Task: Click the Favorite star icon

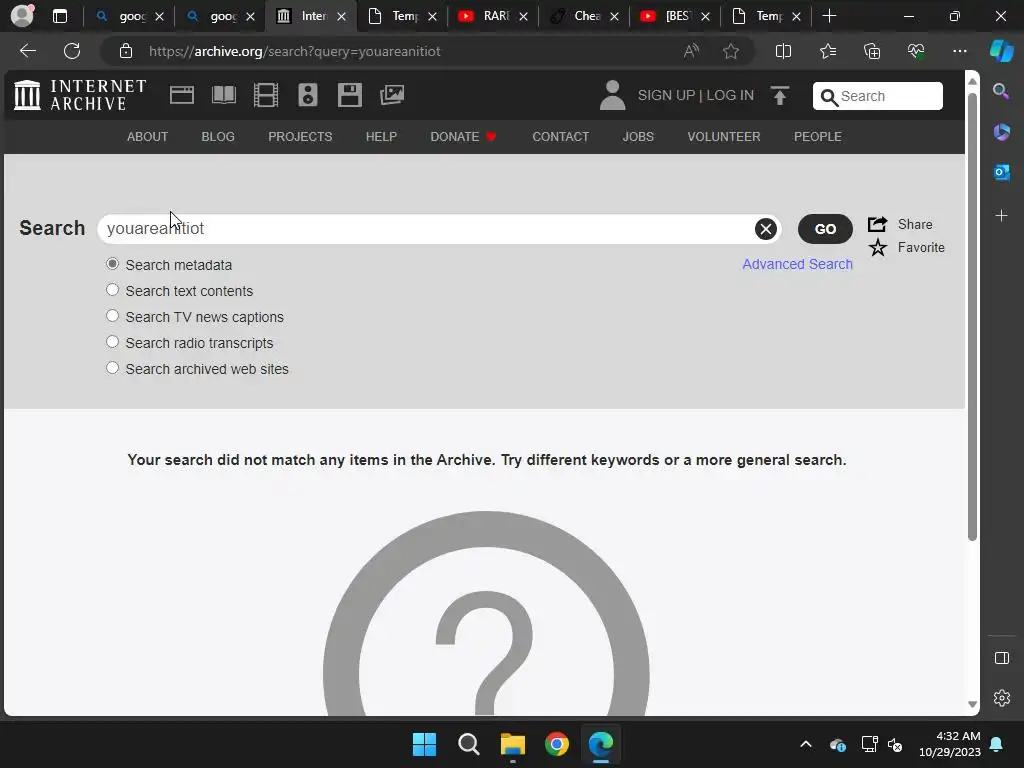Action: point(878,248)
